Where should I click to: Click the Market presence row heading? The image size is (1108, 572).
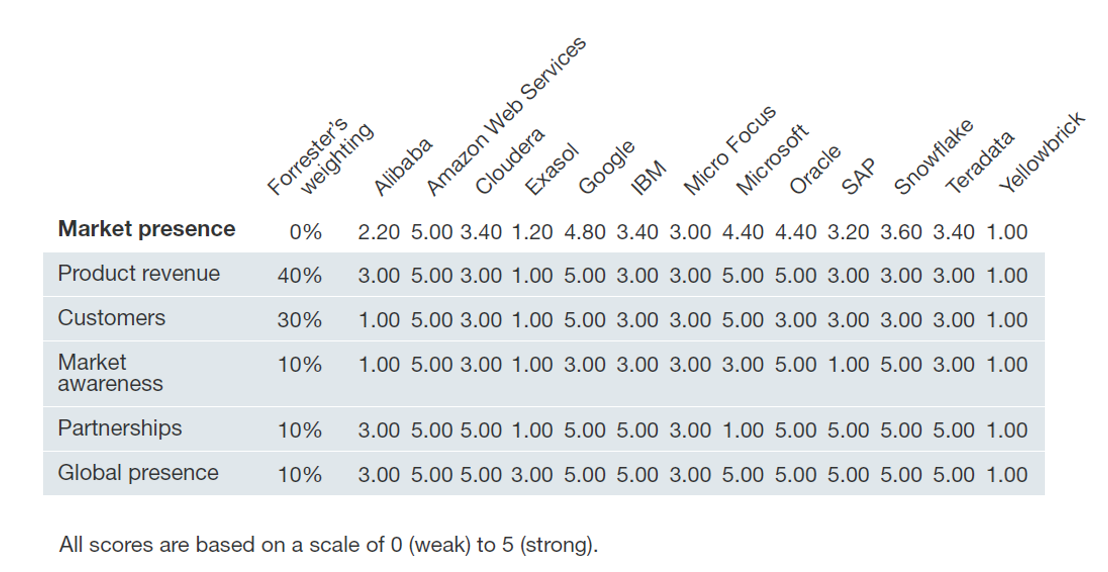(x=146, y=229)
